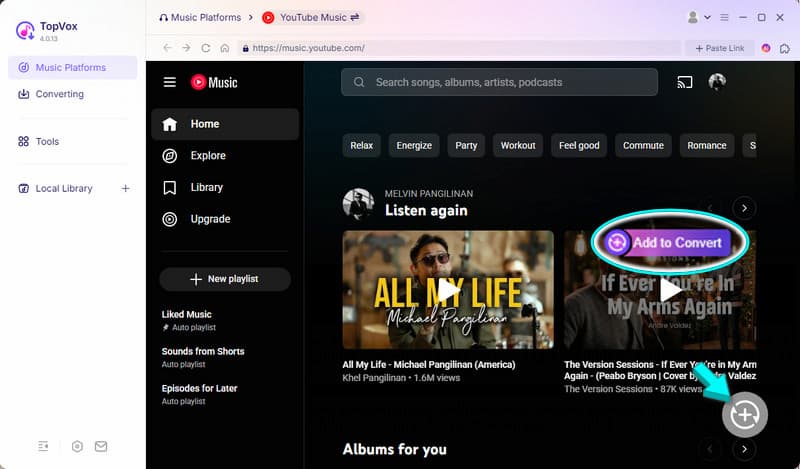Viewport: 800px width, 469px height.
Task: Open the mail feedback icon
Action: pyautogui.click(x=101, y=447)
